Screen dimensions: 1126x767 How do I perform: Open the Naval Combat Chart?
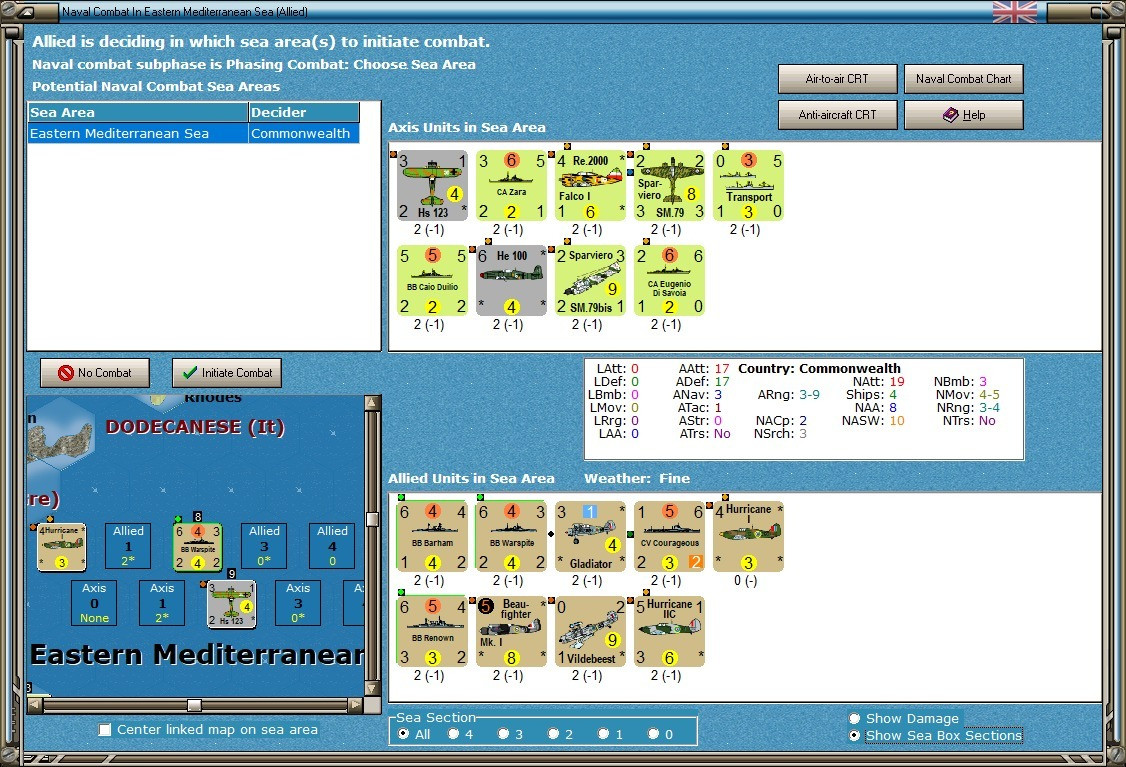click(964, 79)
